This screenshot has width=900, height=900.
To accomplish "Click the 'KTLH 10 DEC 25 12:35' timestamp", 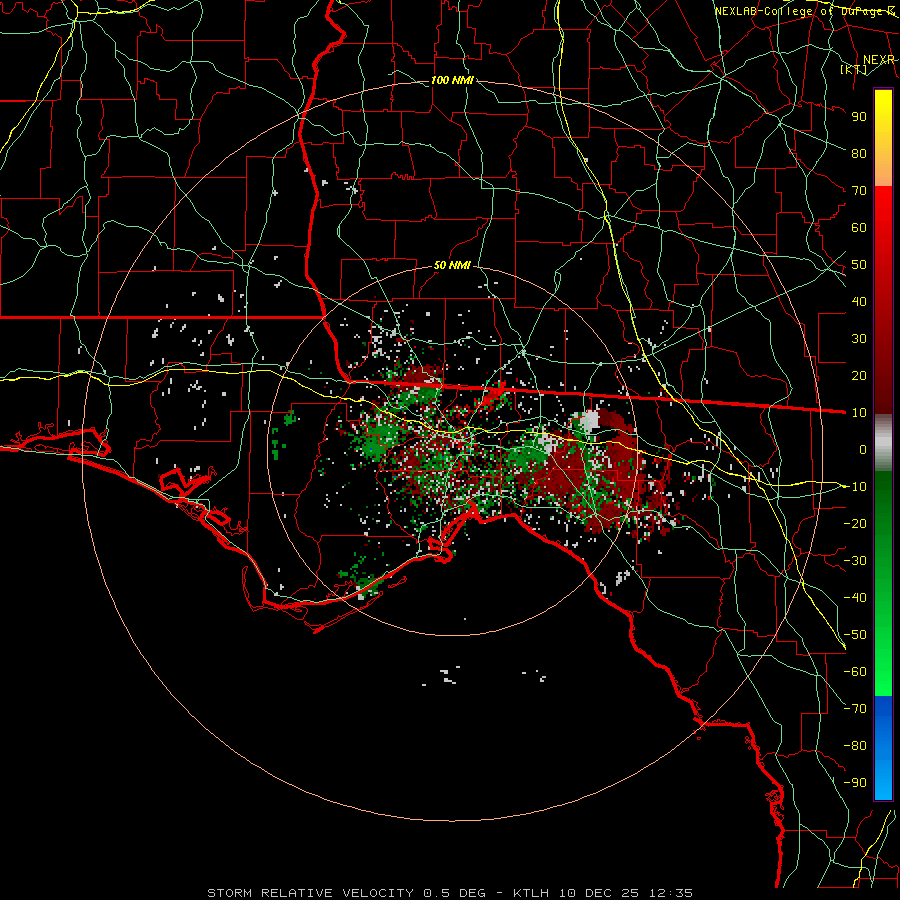I will pyautogui.click(x=602, y=893).
